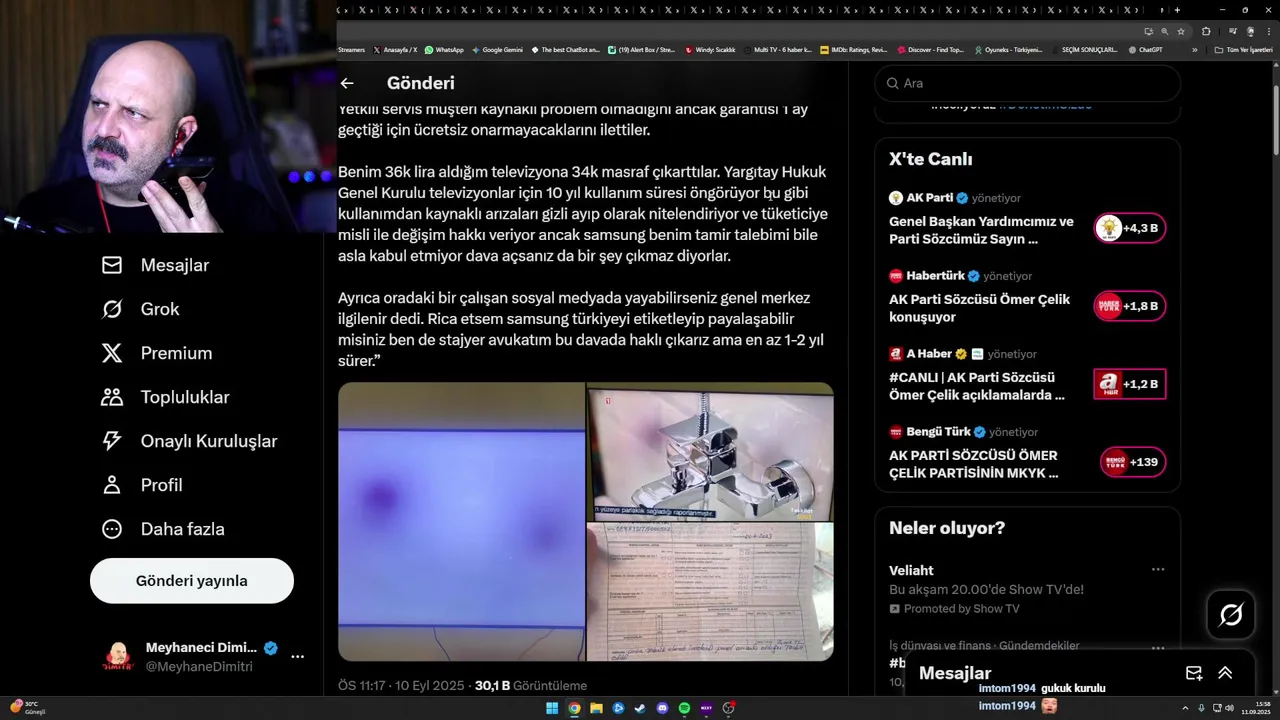Open Chrome from the taskbar

575,708
